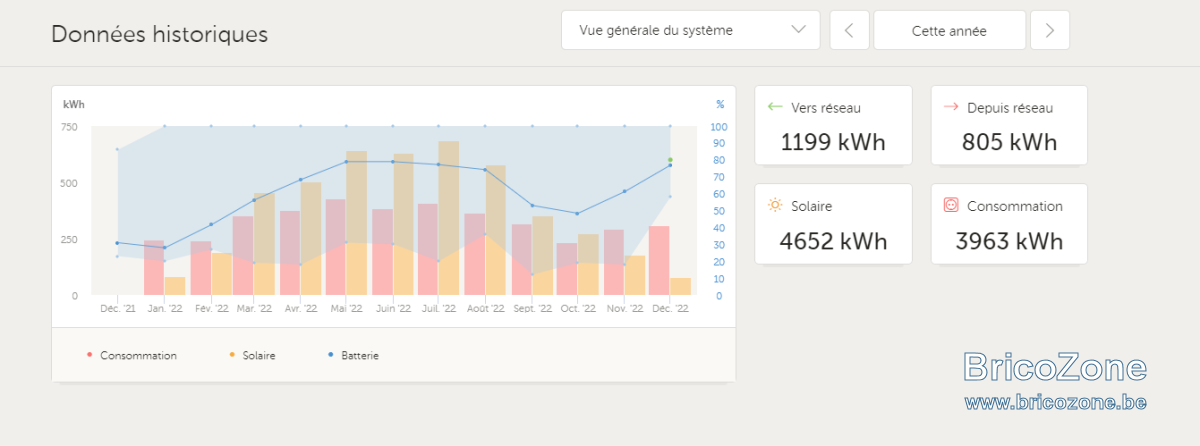Screen dimensions: 1200x446
Task: Click the Mai '22 battery data point
Action: 346,162
